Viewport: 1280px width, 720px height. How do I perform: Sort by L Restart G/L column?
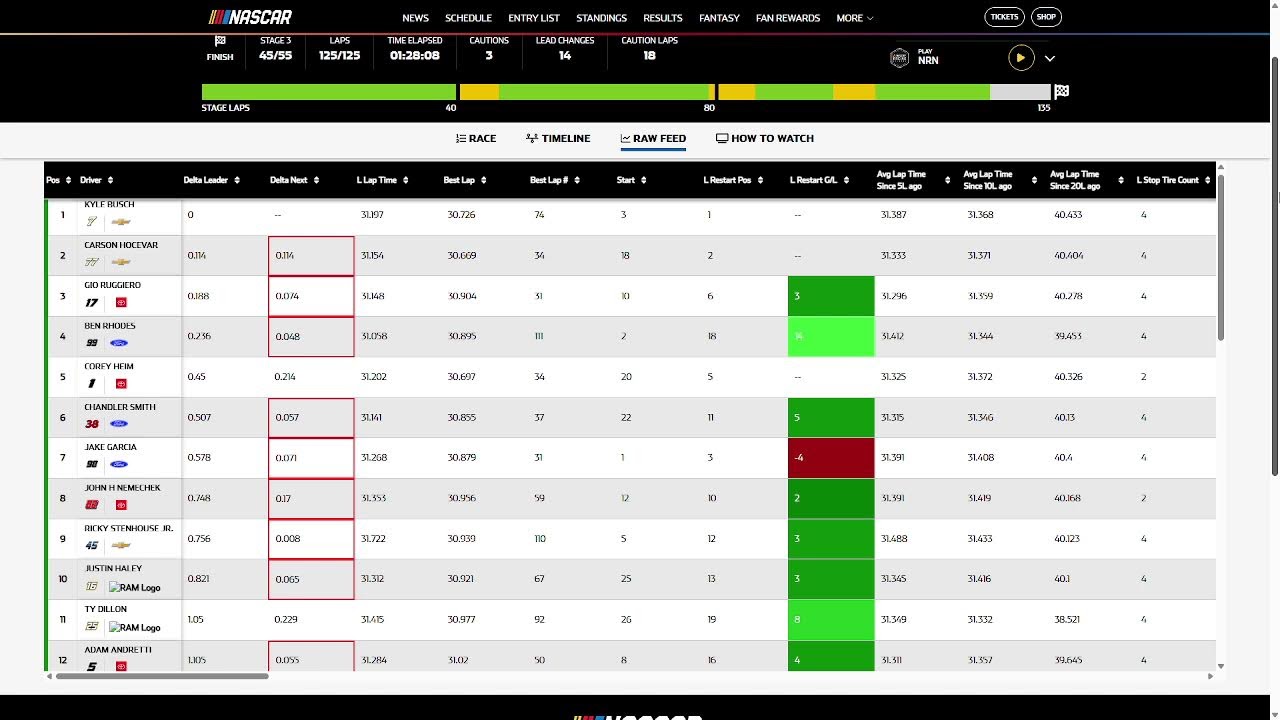click(x=819, y=180)
